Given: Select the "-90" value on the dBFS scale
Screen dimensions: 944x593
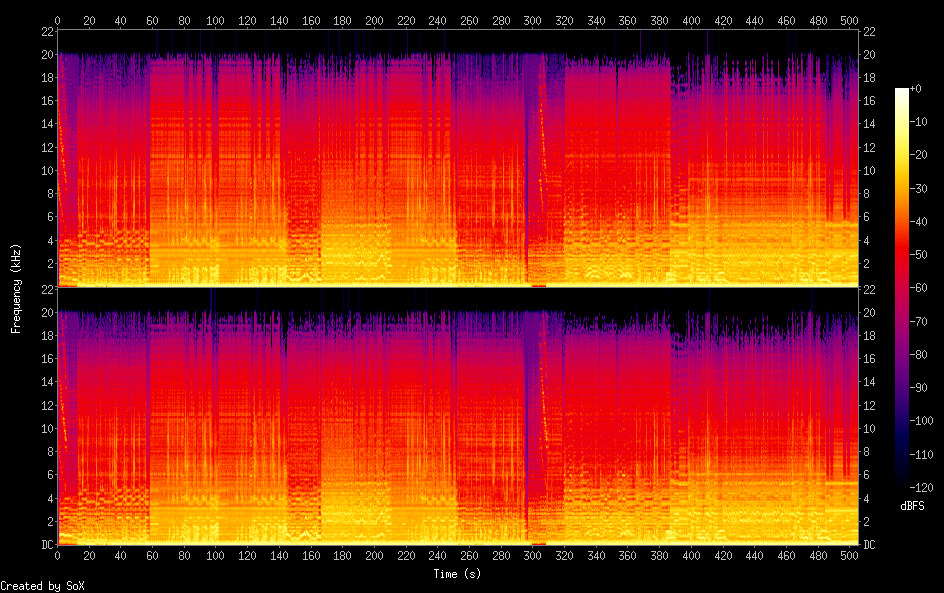Looking at the screenshot, I should 919,388.
